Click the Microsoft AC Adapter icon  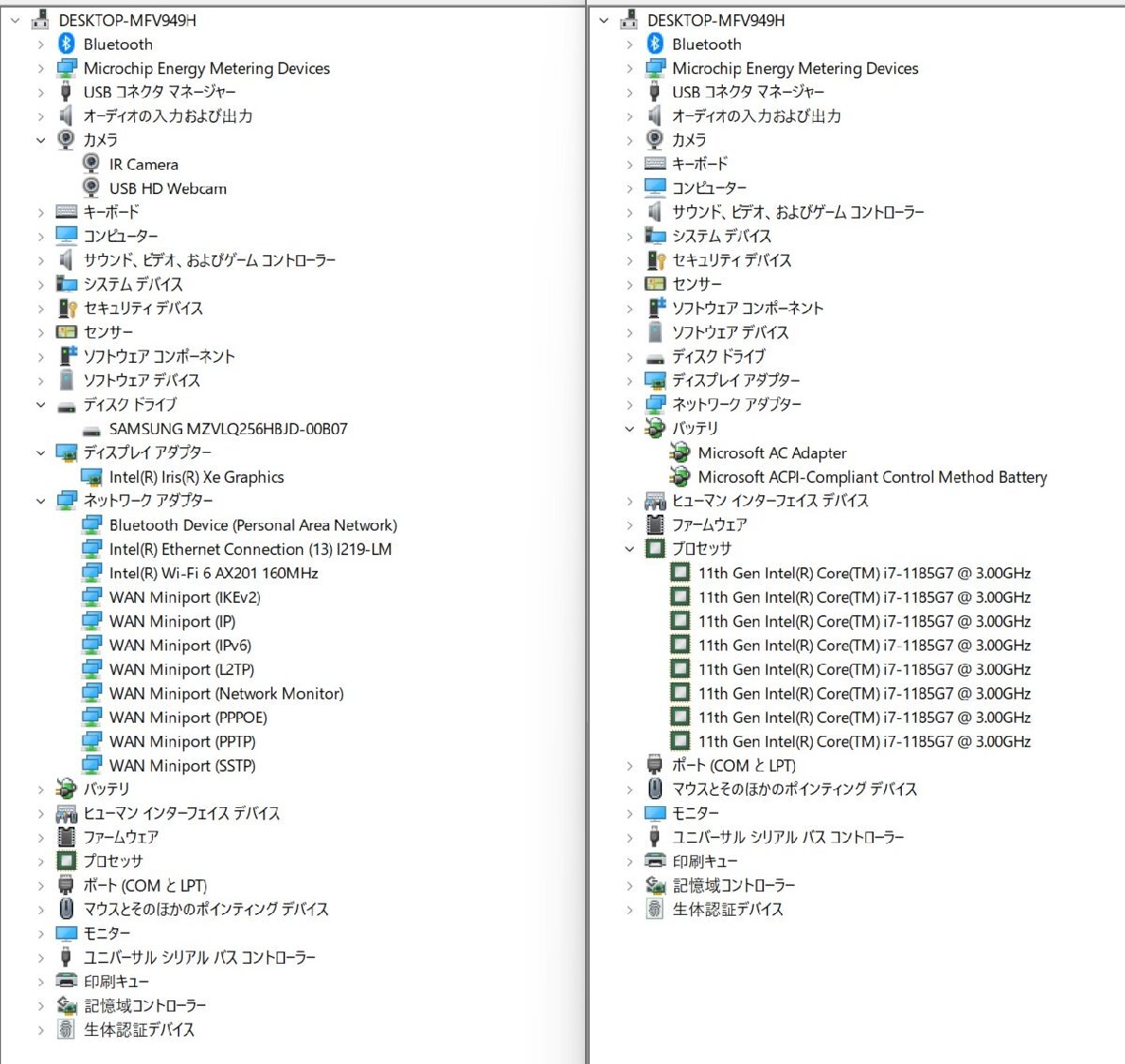pos(680,453)
